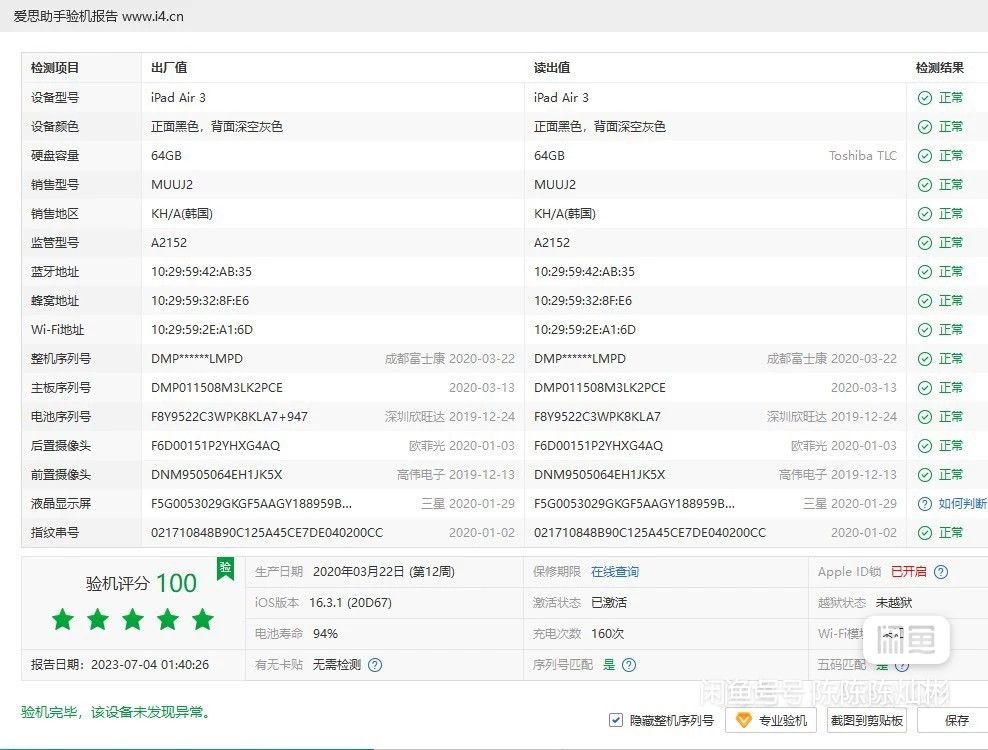Click the 无需检测 value for 有无卡贴

(337, 665)
